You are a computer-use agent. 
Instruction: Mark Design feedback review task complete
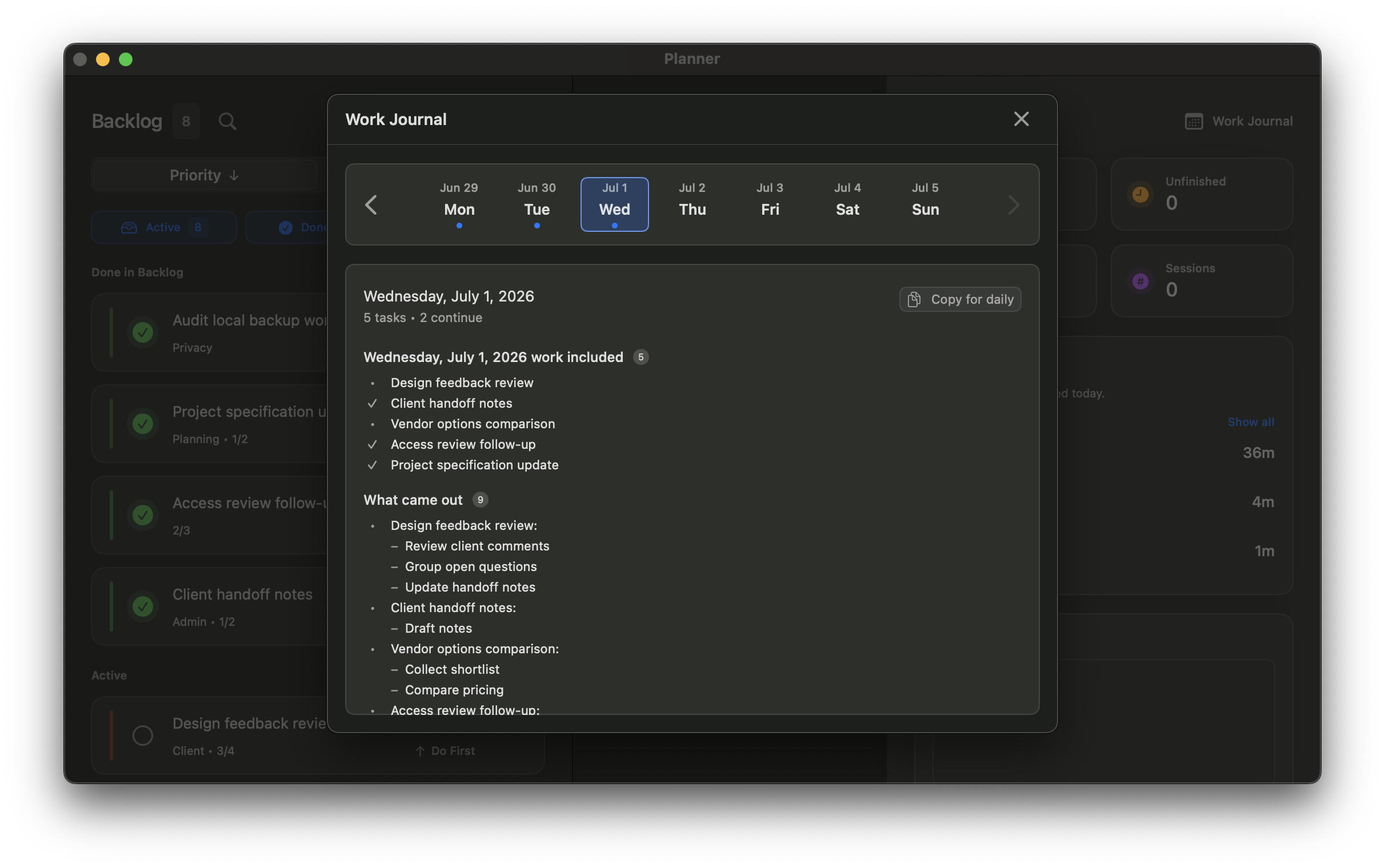point(142,736)
